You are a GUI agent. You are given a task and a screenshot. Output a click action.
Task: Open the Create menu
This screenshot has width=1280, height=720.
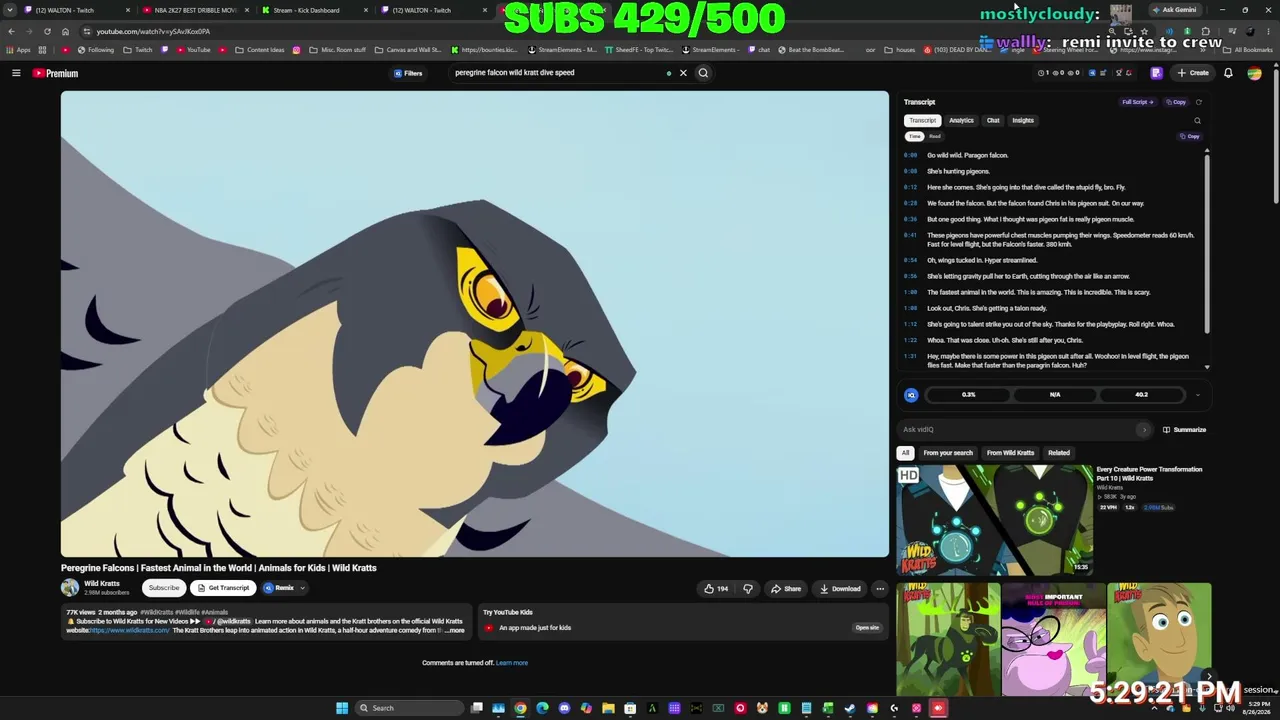pos(1193,73)
